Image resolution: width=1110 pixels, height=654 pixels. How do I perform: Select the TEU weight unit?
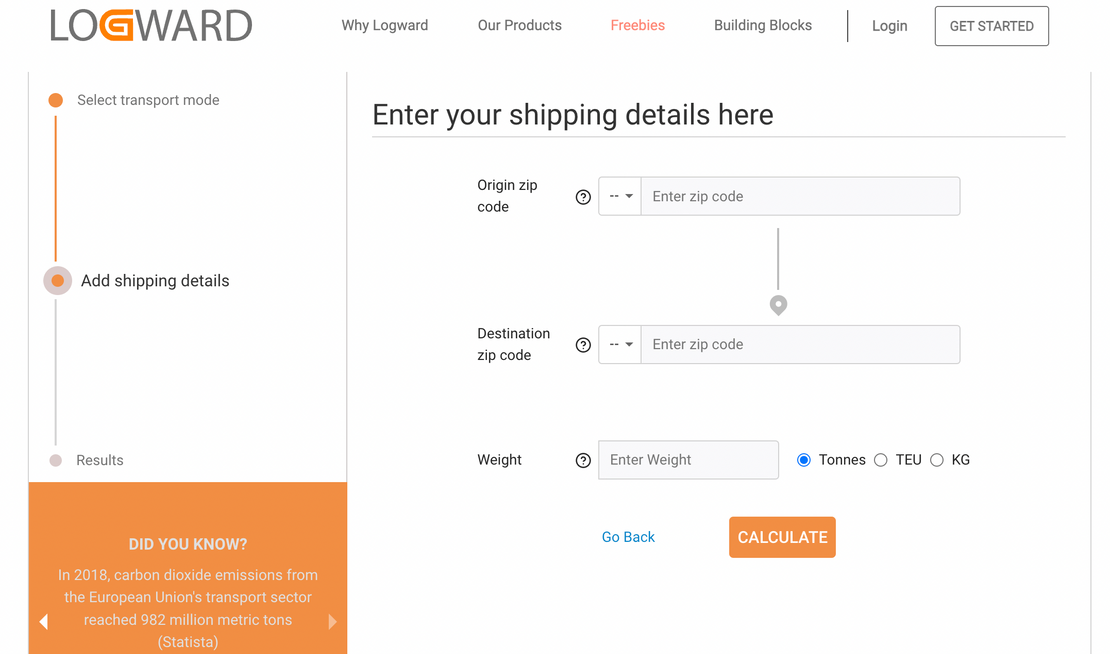coord(880,460)
